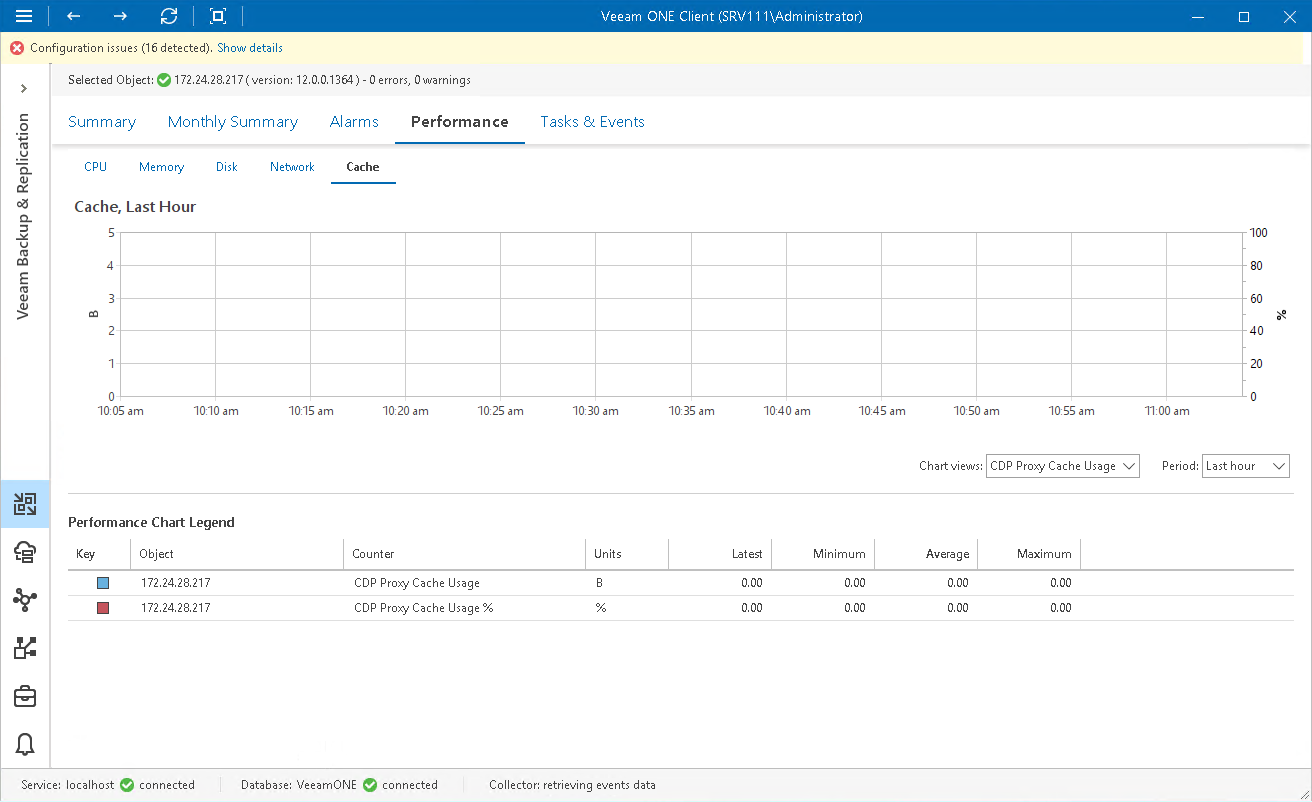Open the hamburger main menu
This screenshot has width=1312, height=802.
(25, 16)
